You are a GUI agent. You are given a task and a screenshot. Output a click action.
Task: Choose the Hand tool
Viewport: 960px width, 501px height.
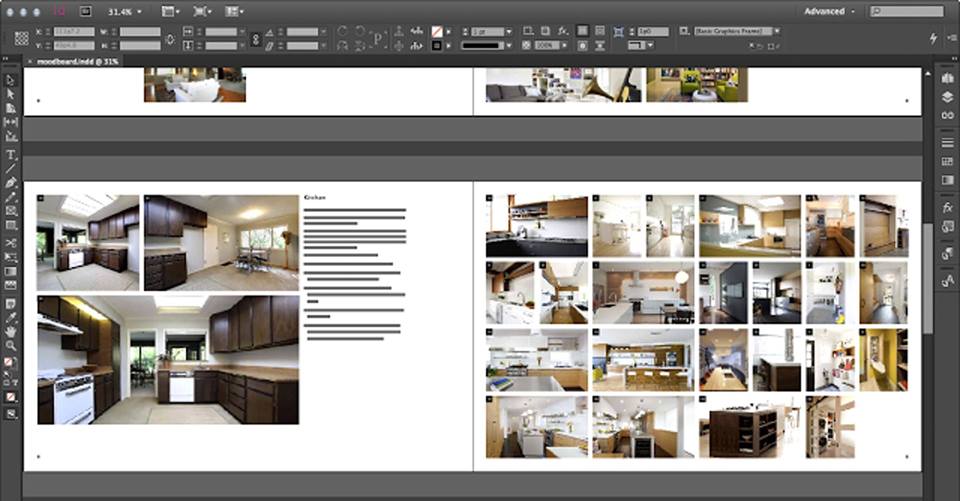click(x=11, y=330)
